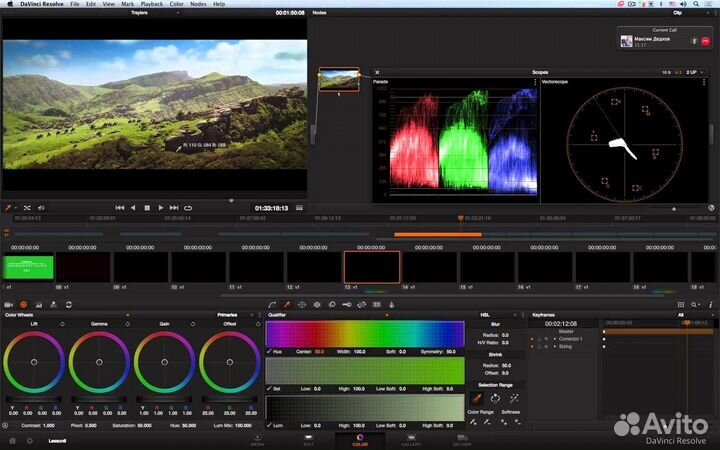This screenshot has width=720, height=450.
Task: Toggle the Lum qualifier checkbox
Action: pyautogui.click(x=270, y=424)
